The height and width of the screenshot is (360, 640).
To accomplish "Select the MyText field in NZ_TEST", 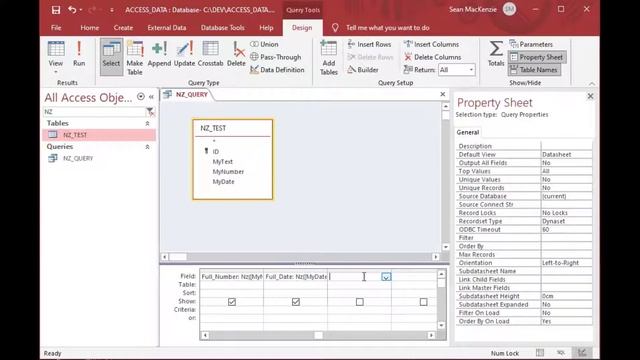I will 222,162.
